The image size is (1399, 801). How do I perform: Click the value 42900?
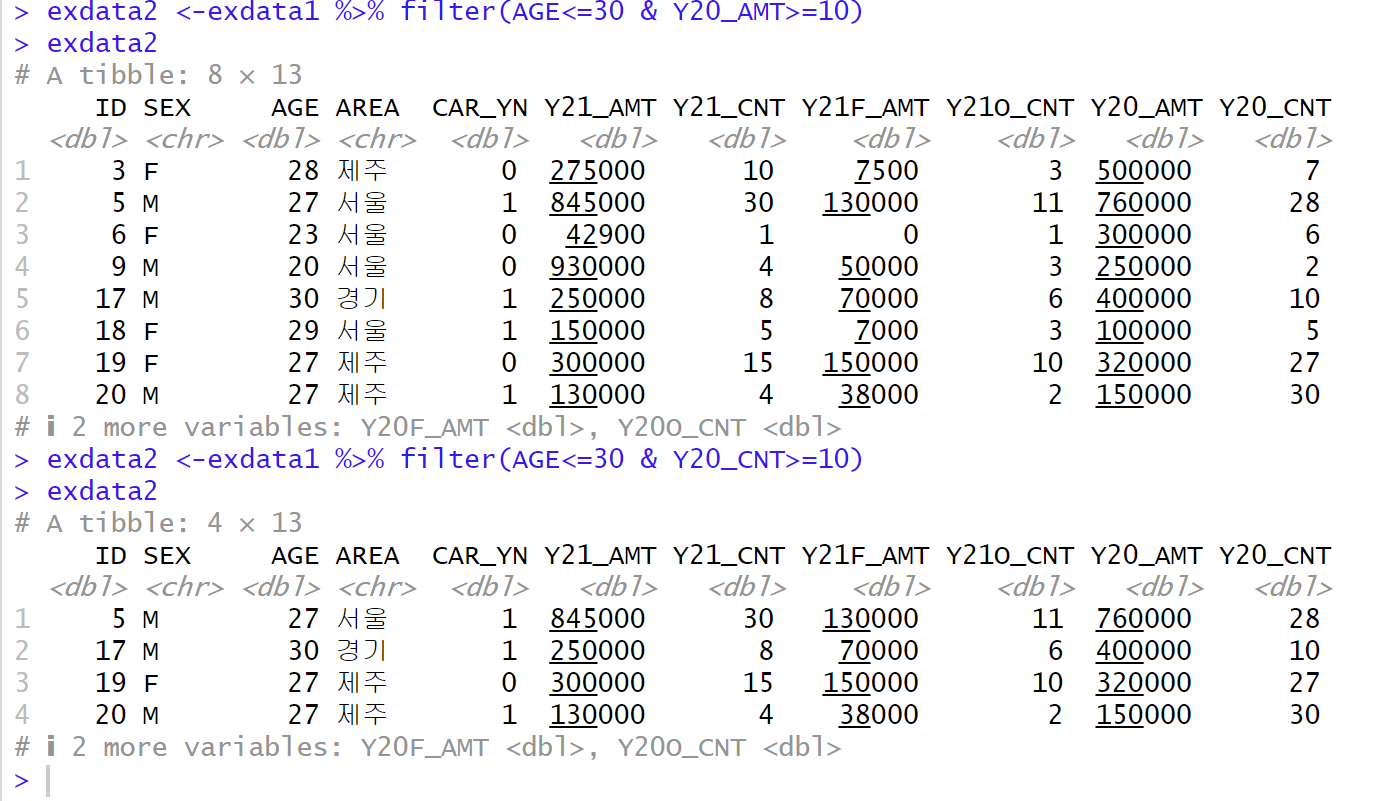tap(605, 235)
